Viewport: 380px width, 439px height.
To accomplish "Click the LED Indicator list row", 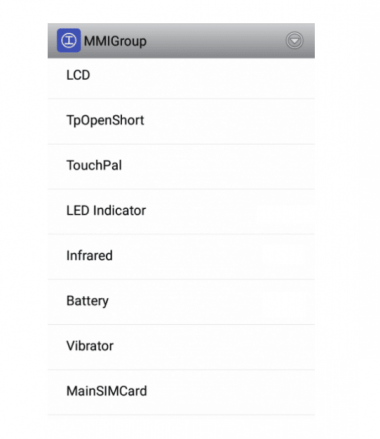I will [x=181, y=212].
